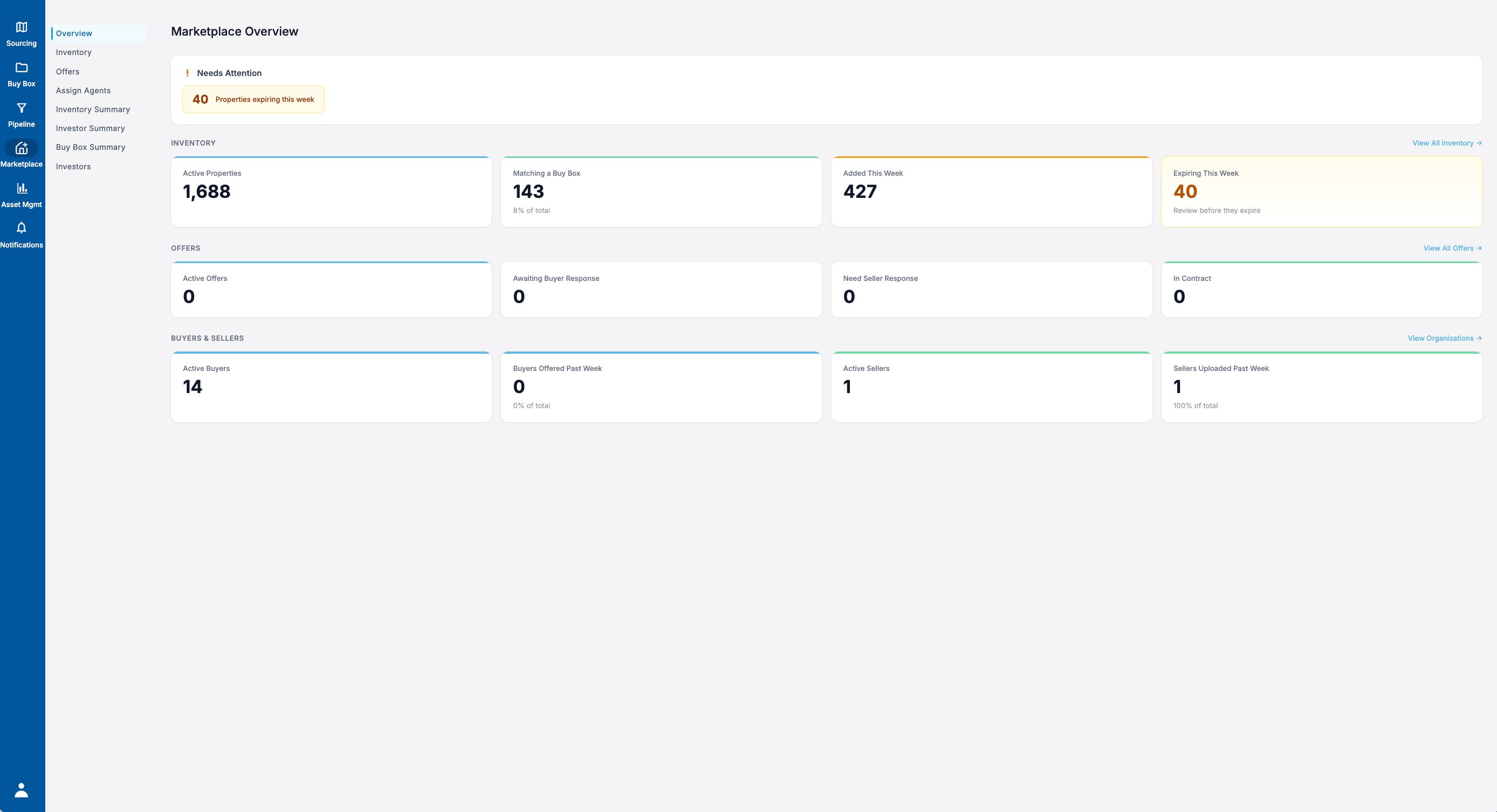
Task: Open the Investors menu item
Action: coord(73,167)
